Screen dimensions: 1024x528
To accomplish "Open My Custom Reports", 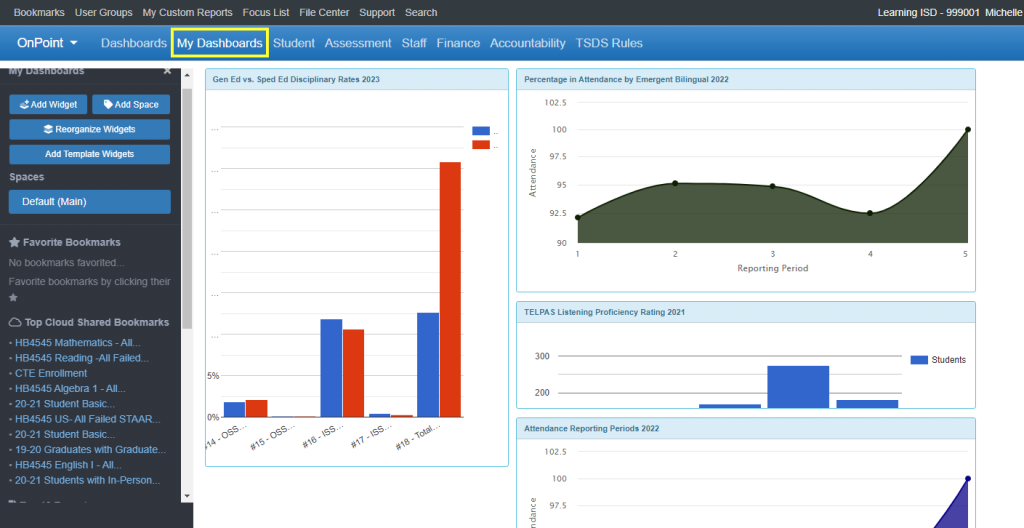I will [187, 12].
